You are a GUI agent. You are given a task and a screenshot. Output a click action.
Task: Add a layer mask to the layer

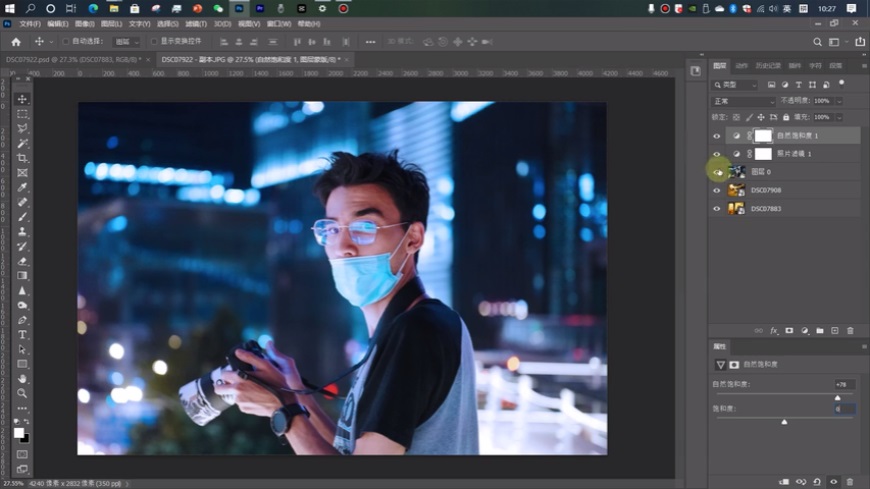[789, 331]
